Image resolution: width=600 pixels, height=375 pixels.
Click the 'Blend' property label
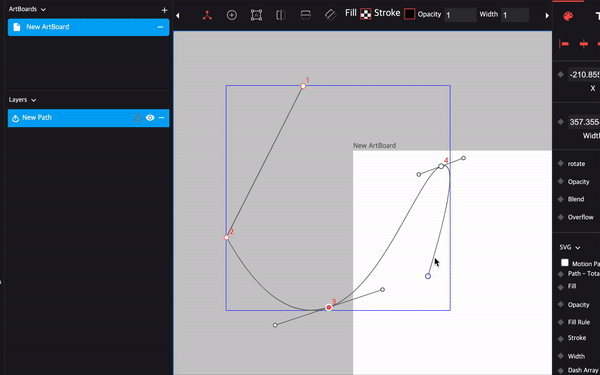point(576,199)
